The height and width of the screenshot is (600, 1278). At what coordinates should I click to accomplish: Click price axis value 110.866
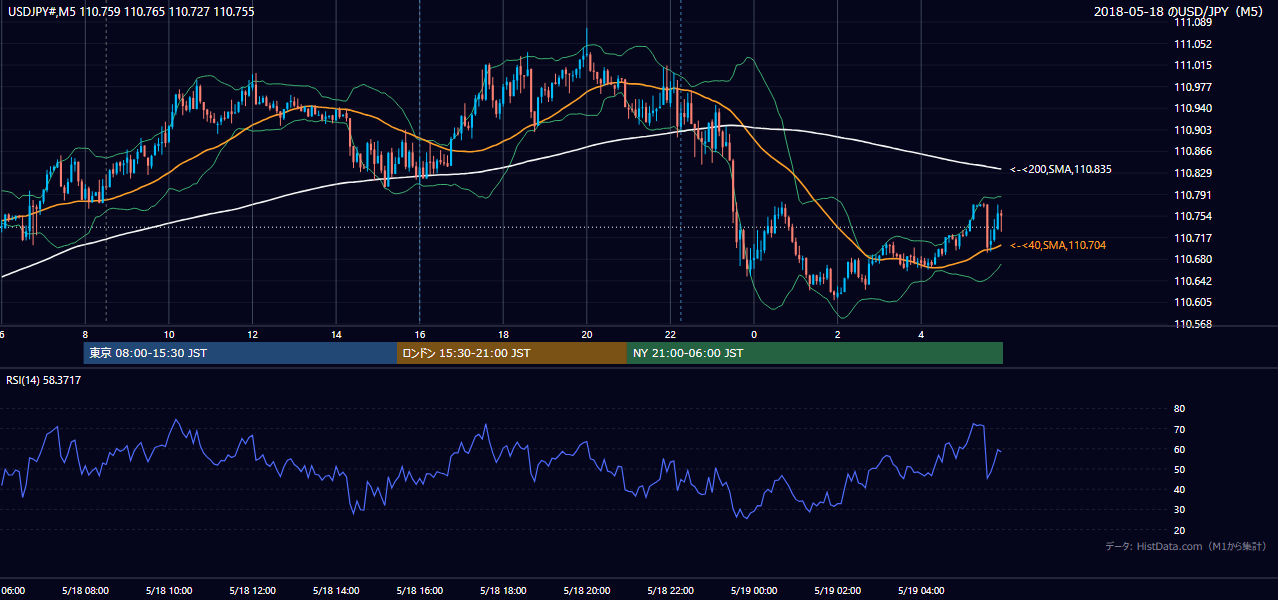1194,152
